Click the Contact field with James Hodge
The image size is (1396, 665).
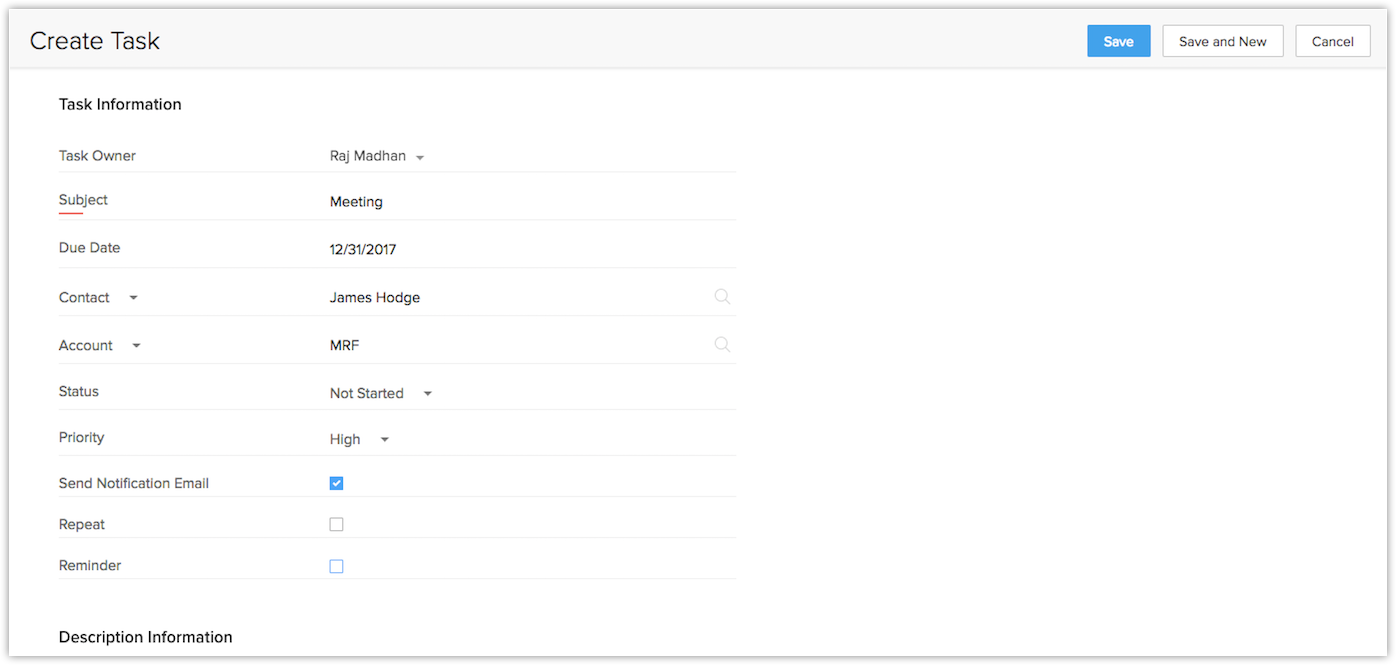(x=500, y=298)
